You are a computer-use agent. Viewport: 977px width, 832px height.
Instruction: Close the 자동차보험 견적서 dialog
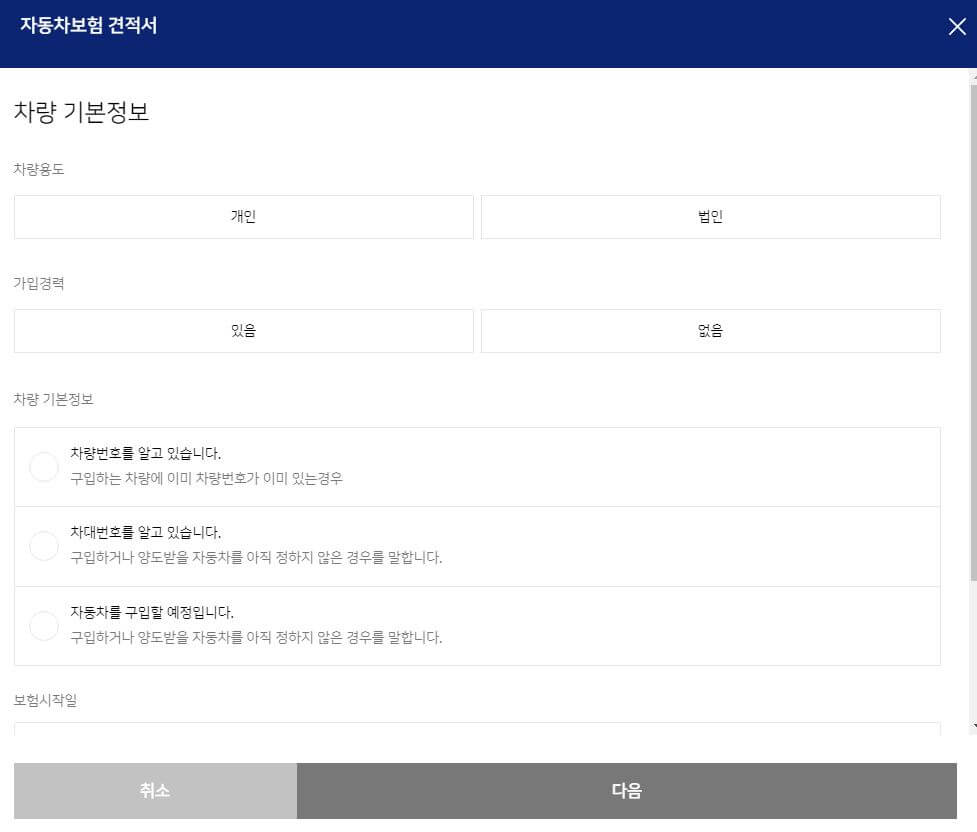[x=957, y=27]
